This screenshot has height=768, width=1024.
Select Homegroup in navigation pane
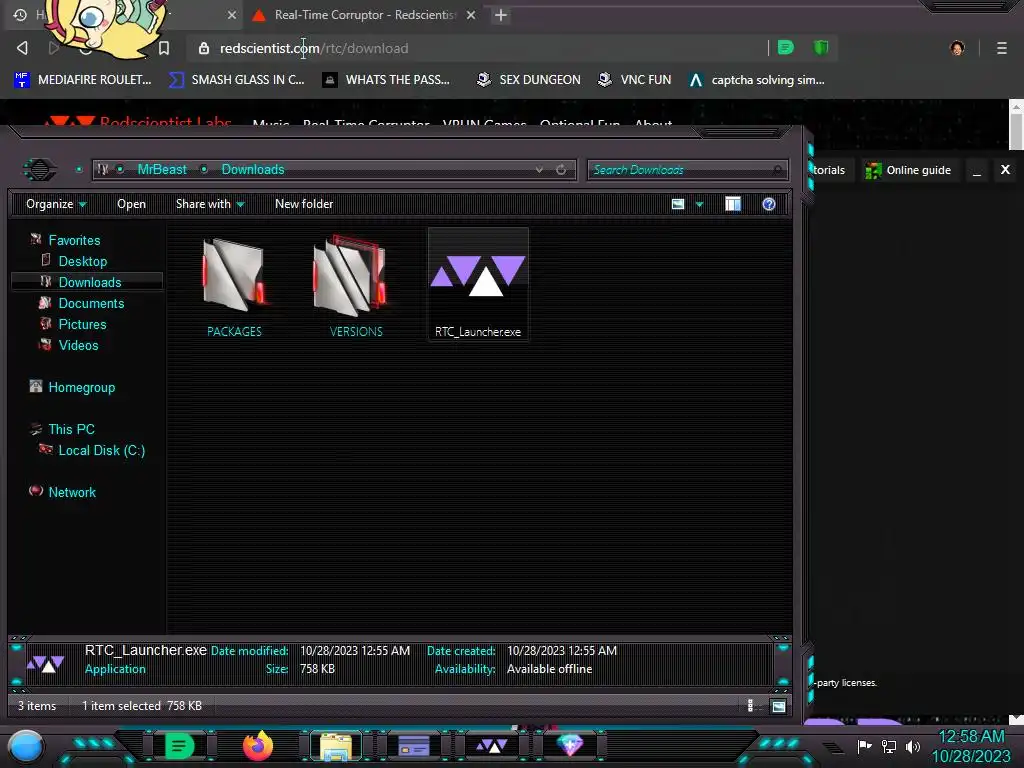81,387
